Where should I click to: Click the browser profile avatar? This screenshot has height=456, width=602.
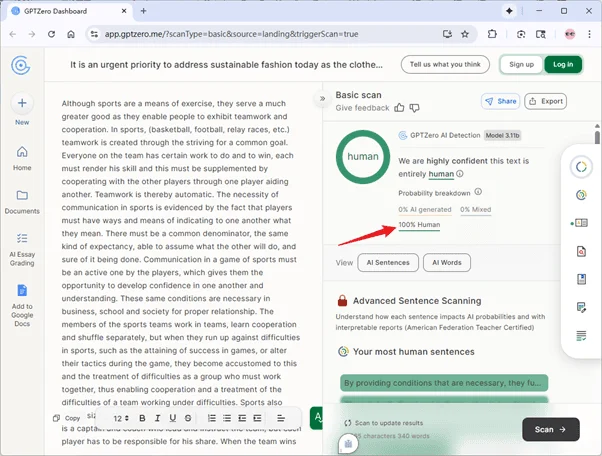(x=570, y=34)
